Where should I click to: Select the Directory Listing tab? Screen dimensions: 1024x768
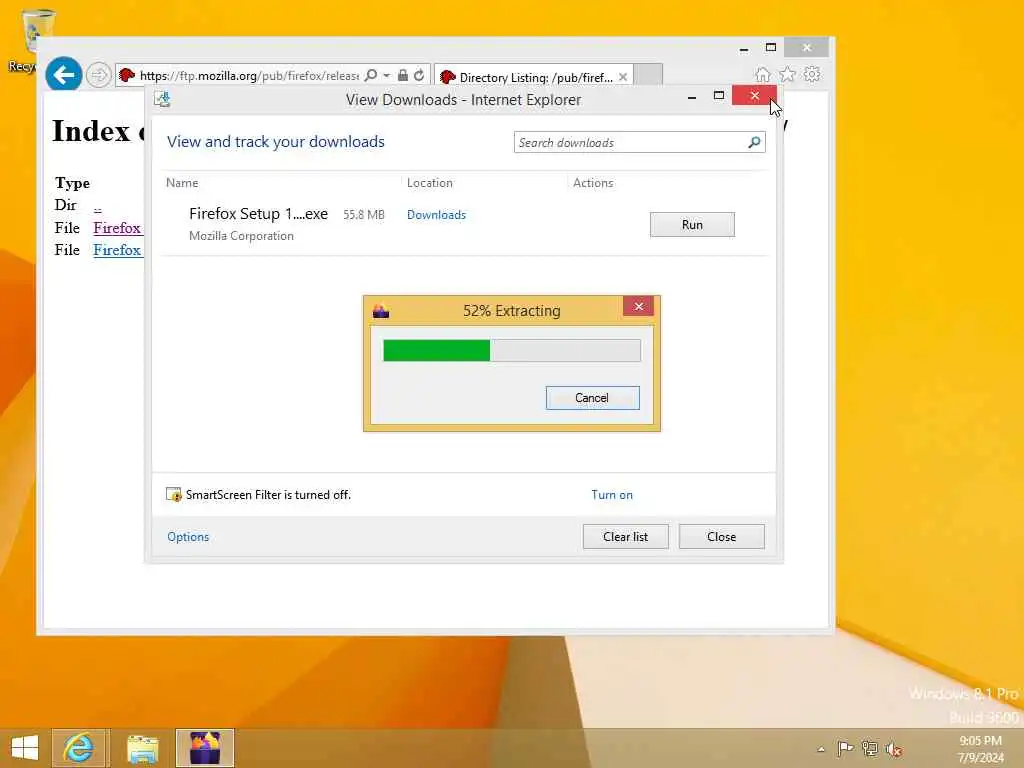(x=533, y=77)
